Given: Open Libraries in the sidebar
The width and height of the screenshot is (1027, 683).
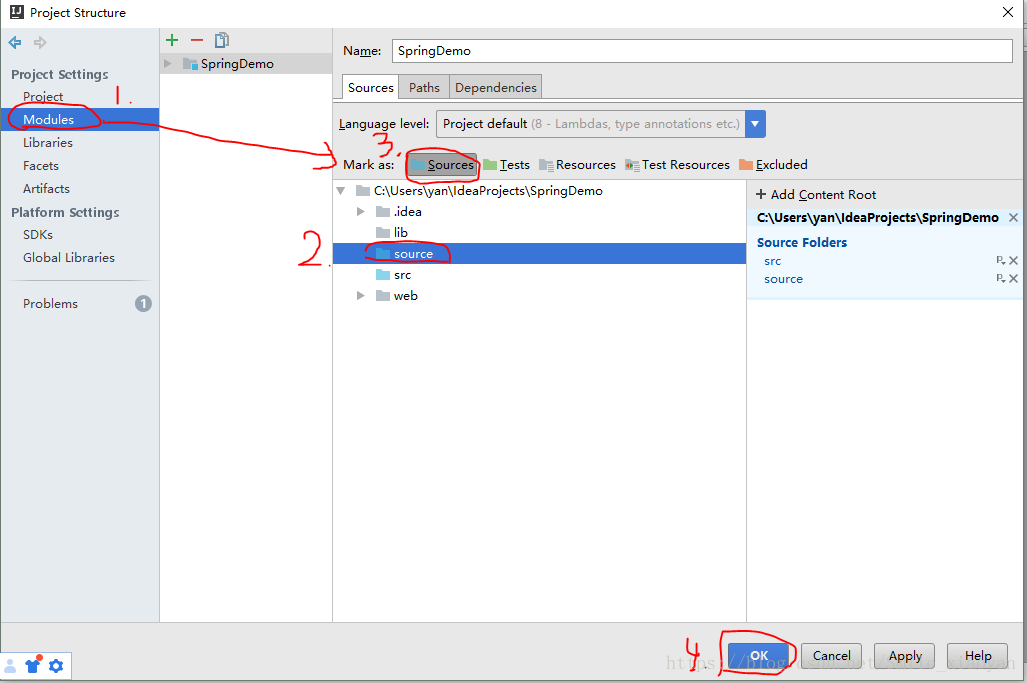Looking at the screenshot, I should click(x=48, y=142).
